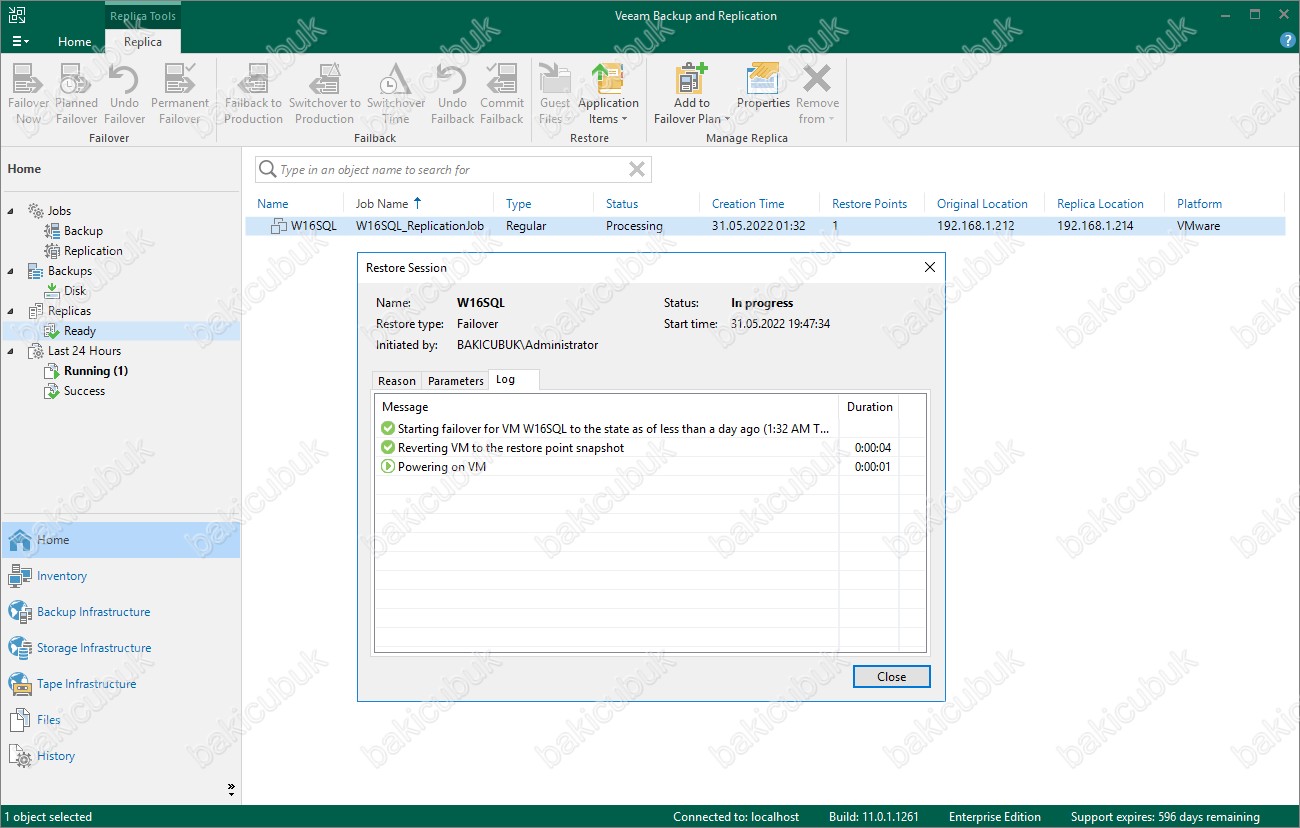Select Replication under Jobs in tree
Image resolution: width=1300 pixels, height=828 pixels.
pyautogui.click(x=93, y=251)
